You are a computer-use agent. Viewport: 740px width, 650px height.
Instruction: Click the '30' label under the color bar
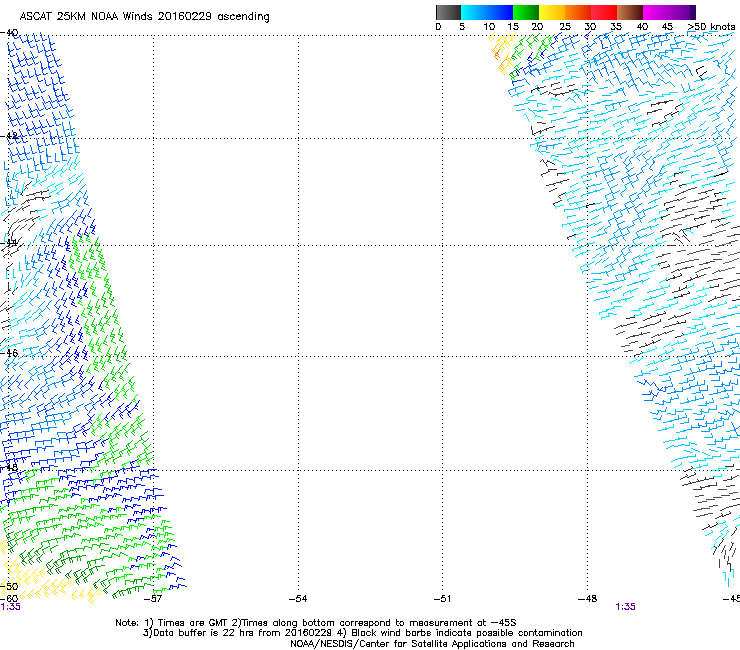tap(590, 27)
